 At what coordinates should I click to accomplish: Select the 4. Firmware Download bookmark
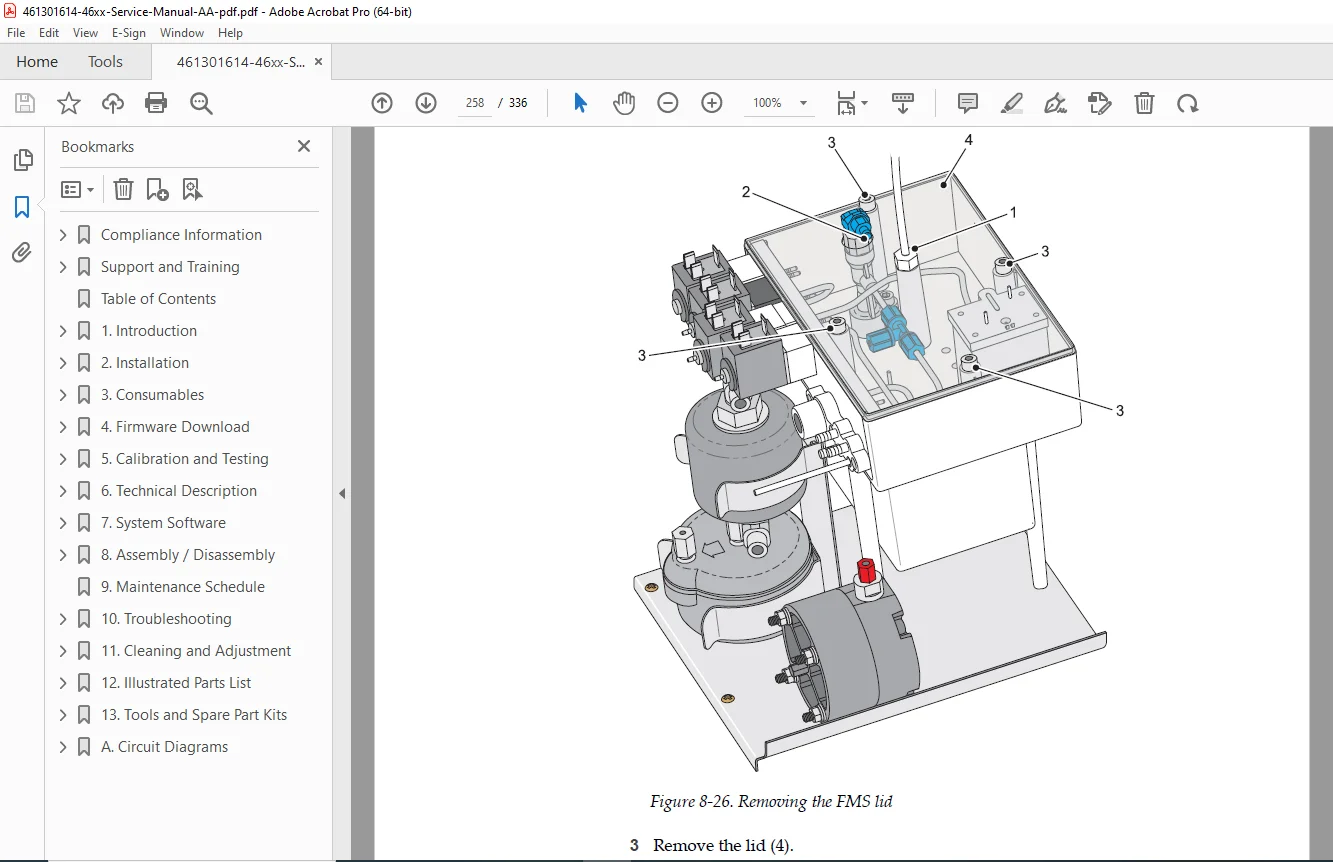175,427
